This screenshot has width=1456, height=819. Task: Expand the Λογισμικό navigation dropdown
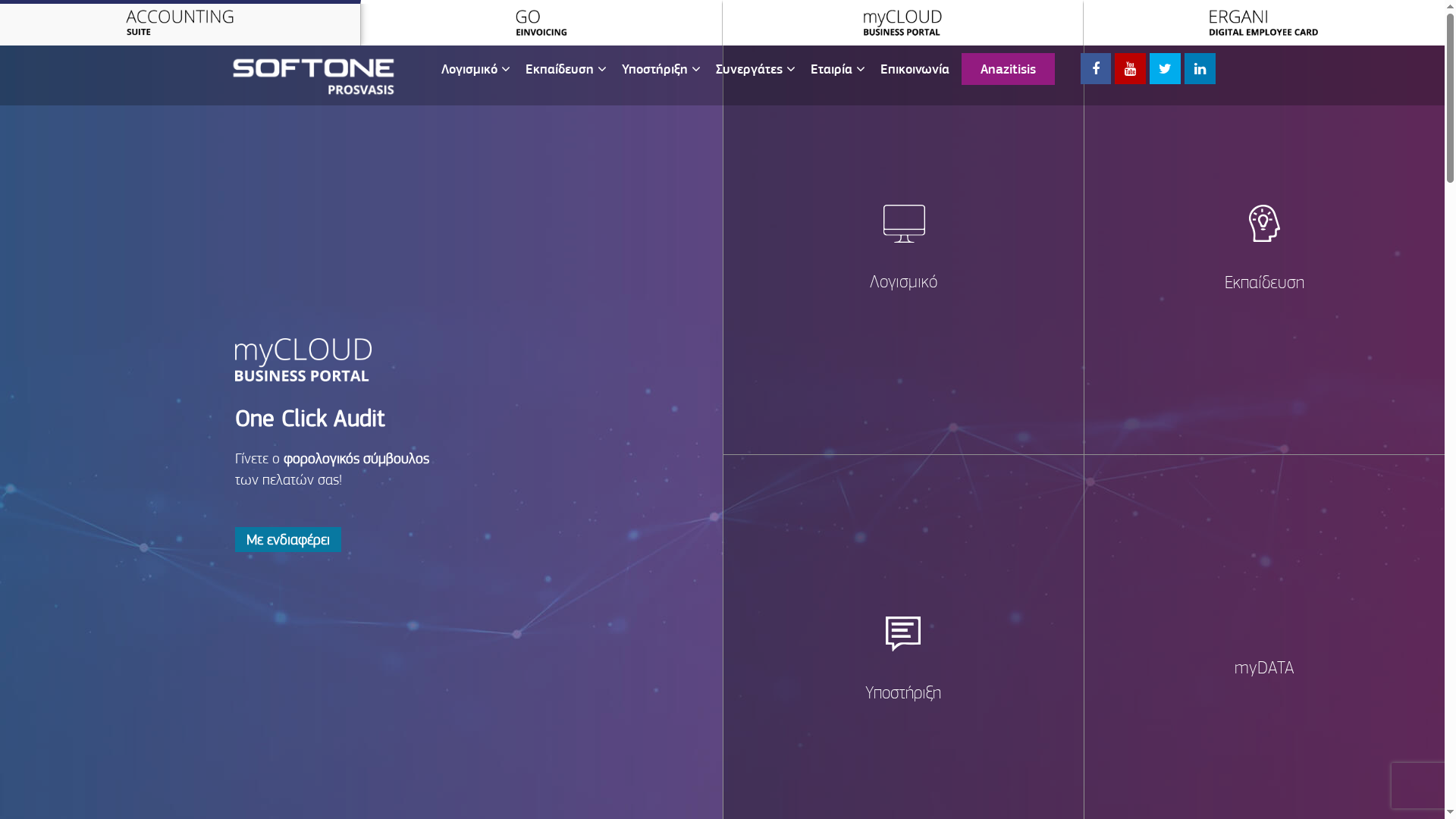475,69
